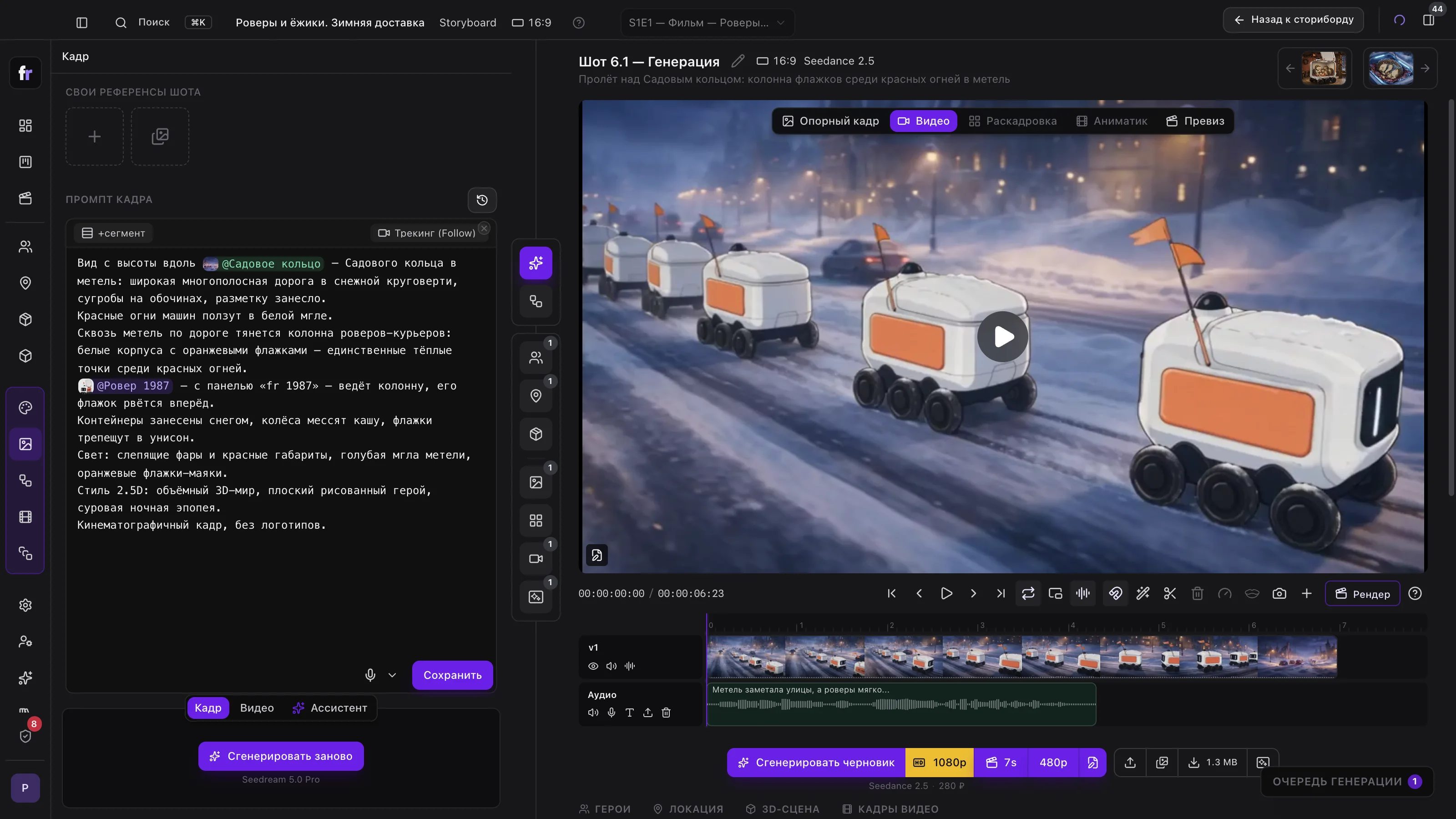The height and width of the screenshot is (819, 1456).
Task: Toggle loop playback button
Action: pyautogui.click(x=1028, y=593)
